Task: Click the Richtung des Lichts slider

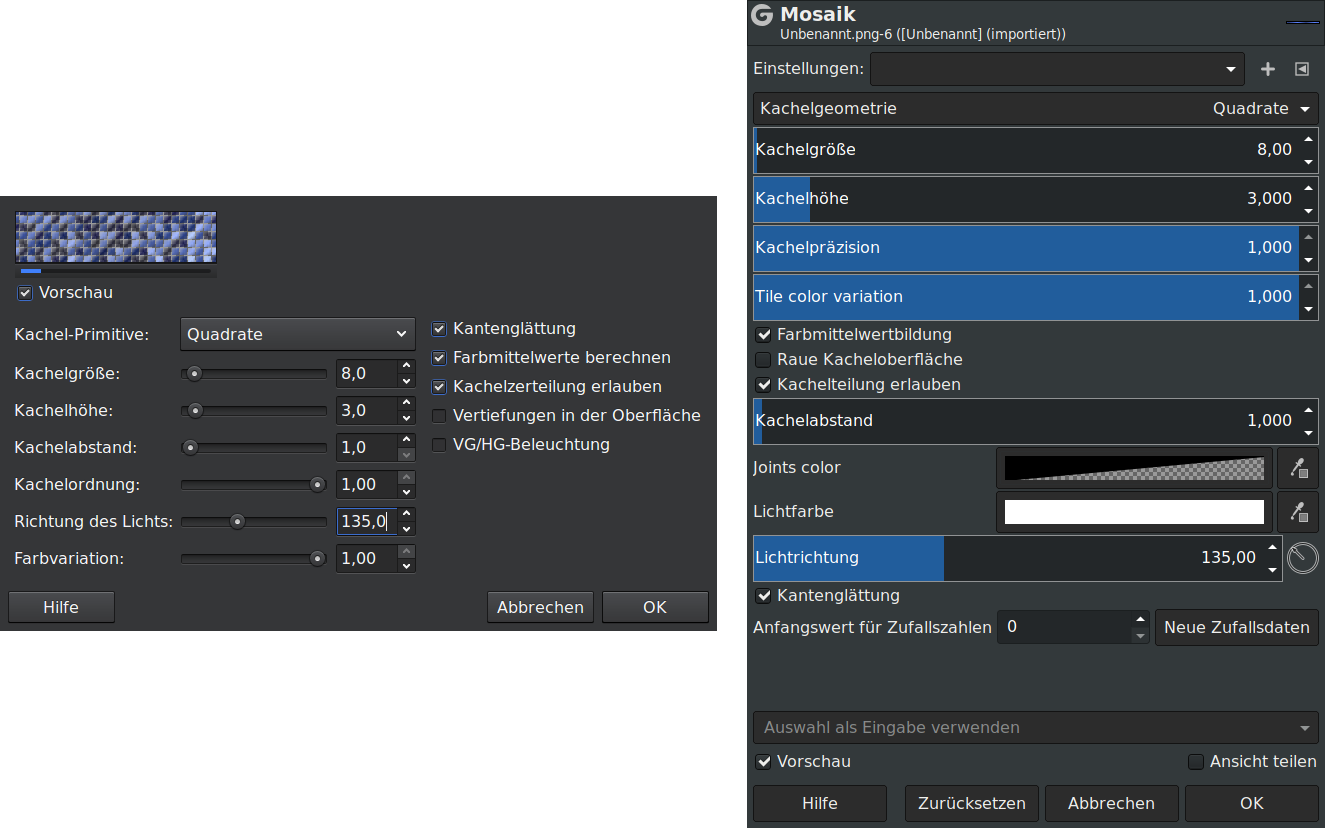Action: [253, 521]
